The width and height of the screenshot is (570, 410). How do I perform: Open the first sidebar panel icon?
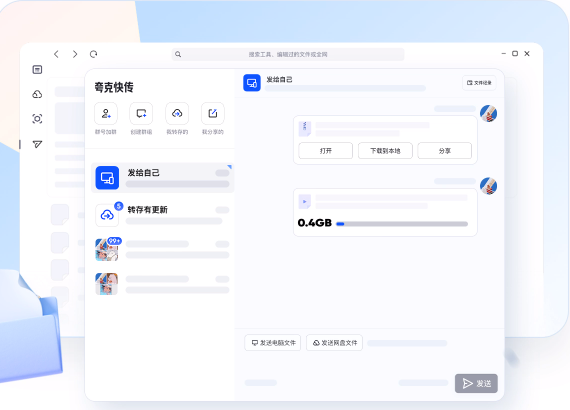[37, 69]
